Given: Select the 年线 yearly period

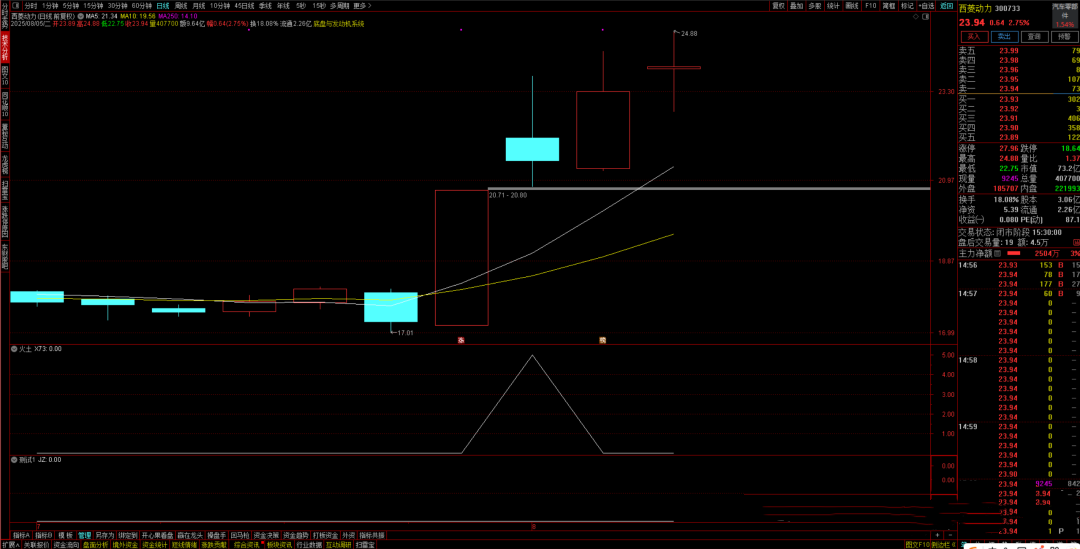Looking at the screenshot, I should (283, 6).
